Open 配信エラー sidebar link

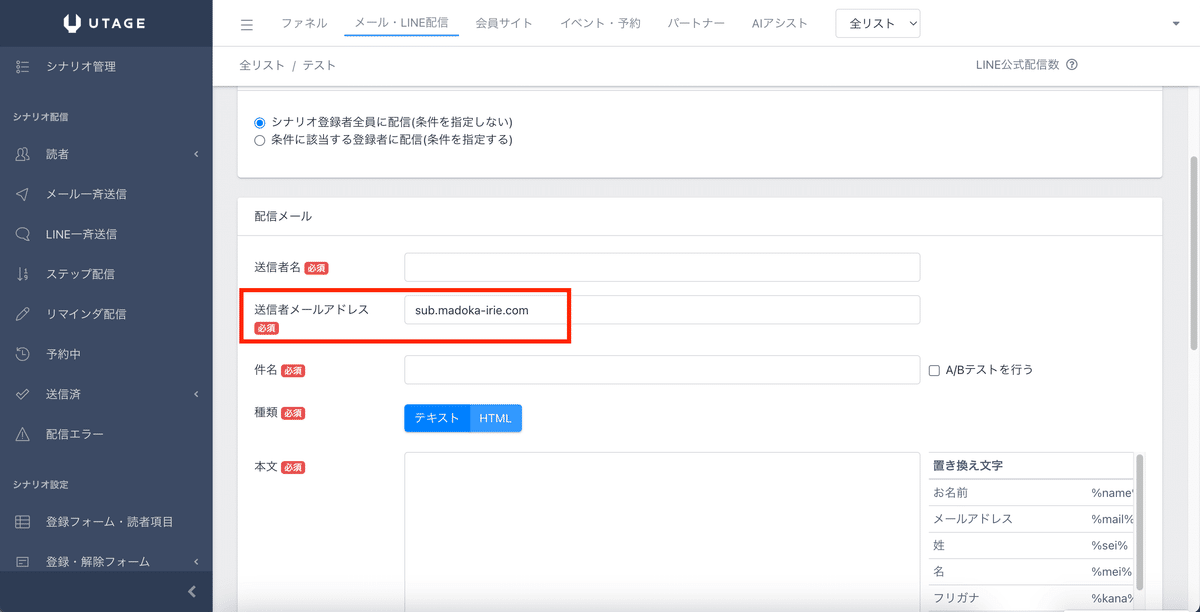pos(74,434)
